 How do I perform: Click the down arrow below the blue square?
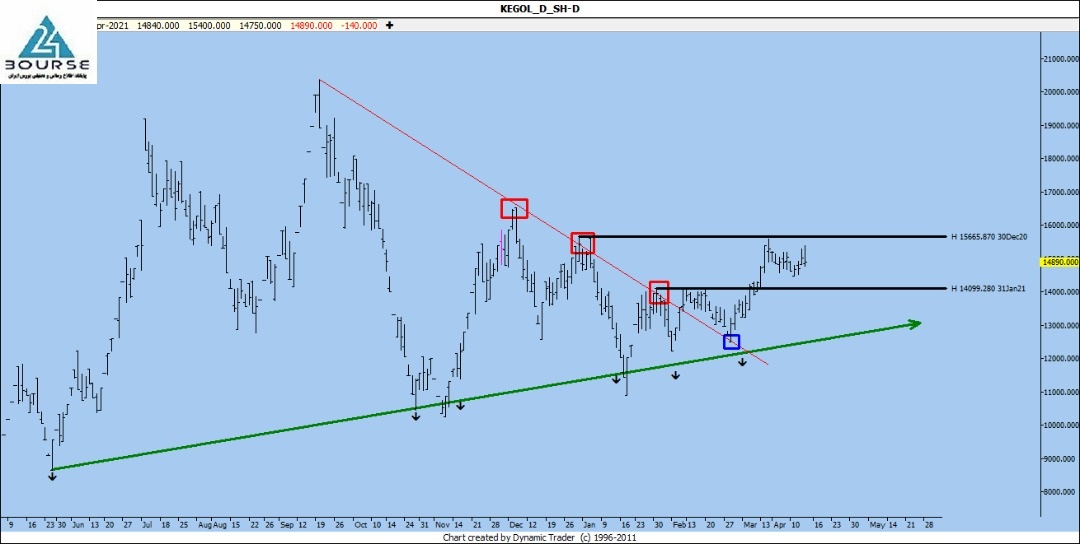(742, 361)
